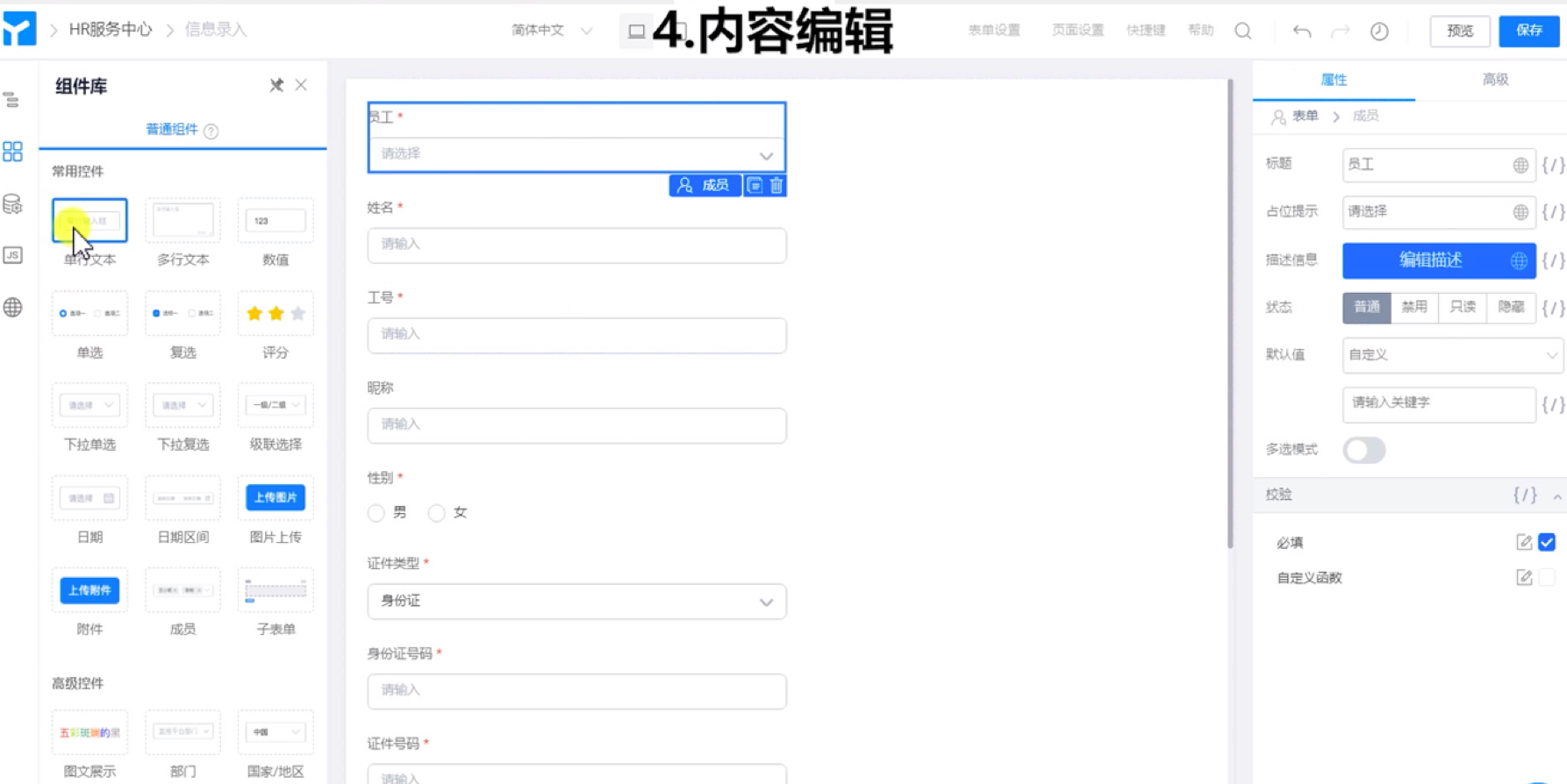Click 表单 in property breadcrumb
Screen dimensions: 1567x784
[1305, 116]
